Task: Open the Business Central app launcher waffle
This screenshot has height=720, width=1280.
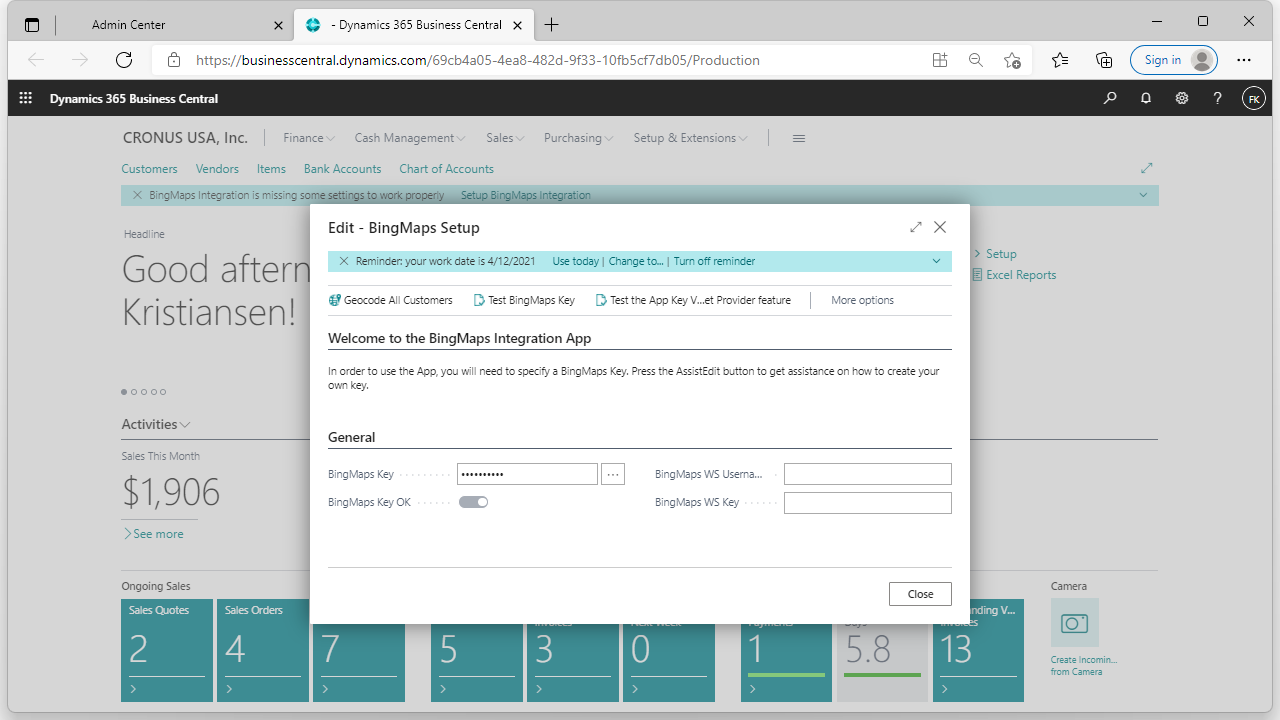Action: [26, 98]
